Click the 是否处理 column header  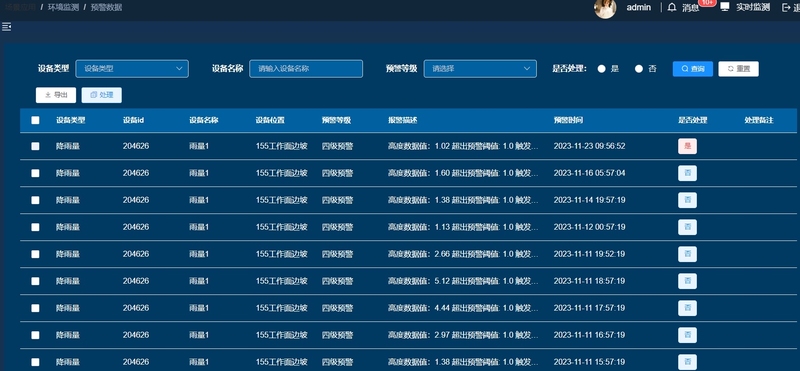[x=692, y=120]
